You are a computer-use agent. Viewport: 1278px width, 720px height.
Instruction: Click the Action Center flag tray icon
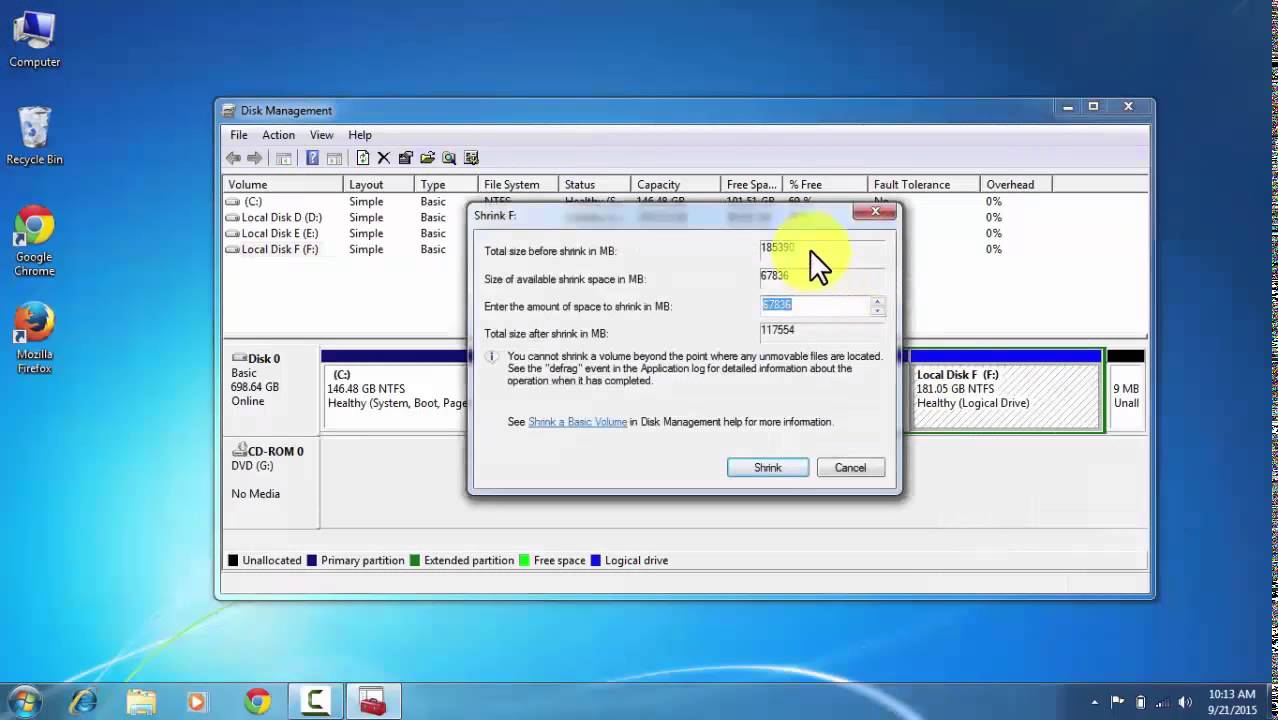[x=1118, y=702]
